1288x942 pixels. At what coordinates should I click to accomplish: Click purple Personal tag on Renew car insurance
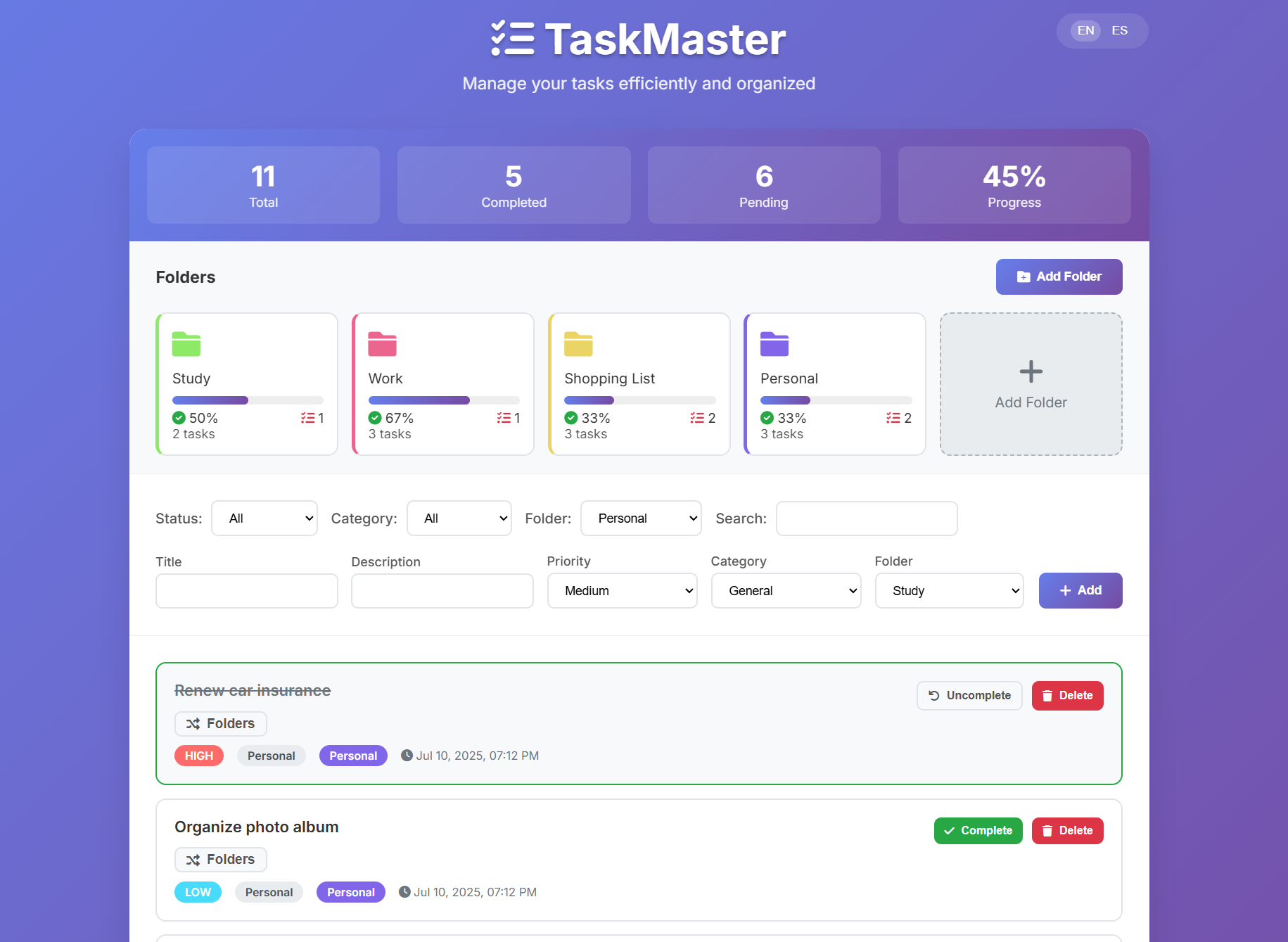click(353, 756)
